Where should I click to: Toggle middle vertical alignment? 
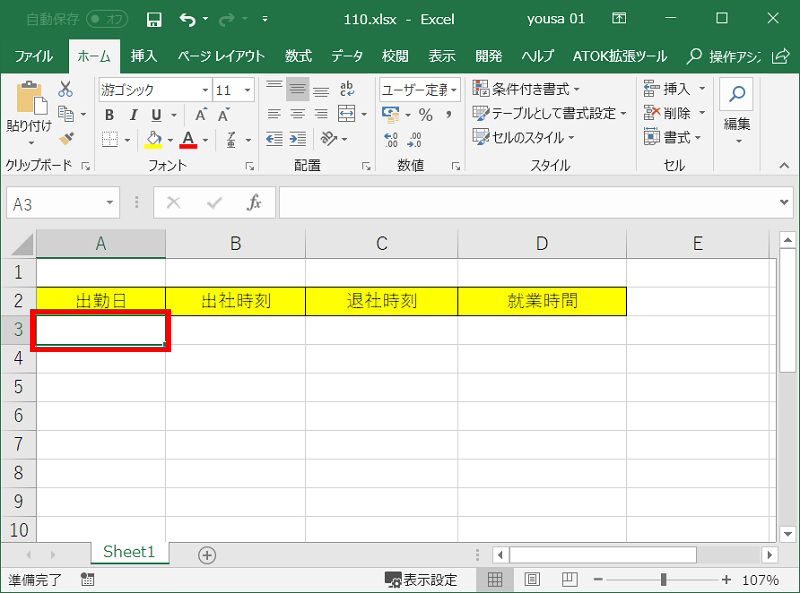pos(297,90)
